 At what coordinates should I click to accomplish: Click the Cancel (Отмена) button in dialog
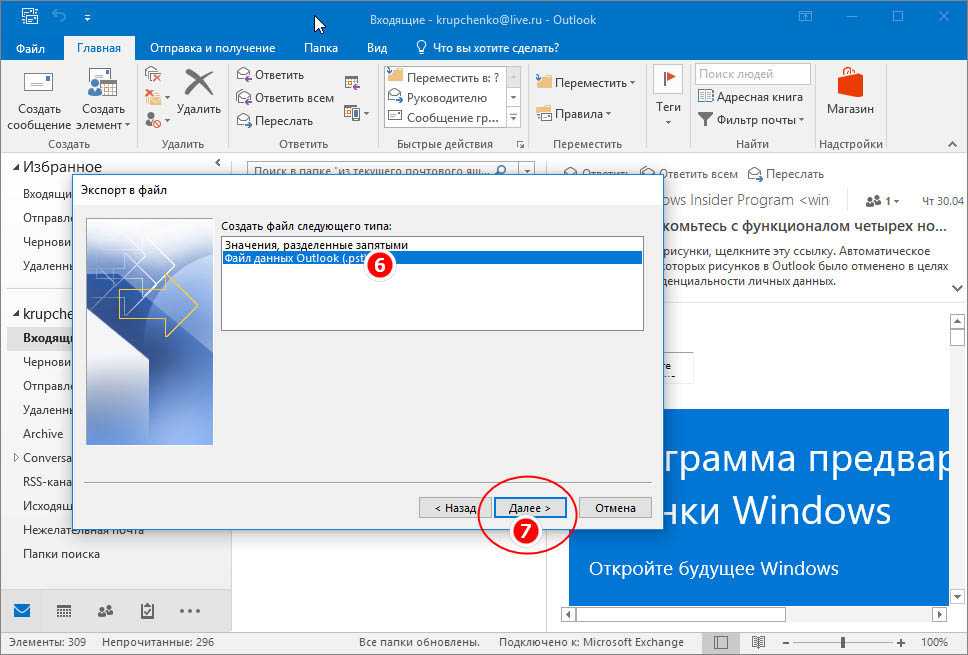click(x=615, y=508)
